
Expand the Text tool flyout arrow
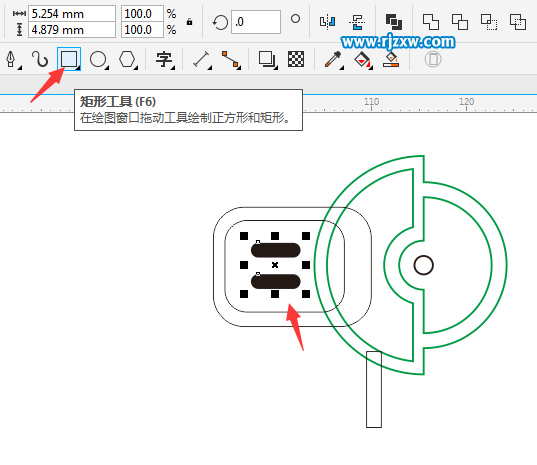tap(173, 68)
